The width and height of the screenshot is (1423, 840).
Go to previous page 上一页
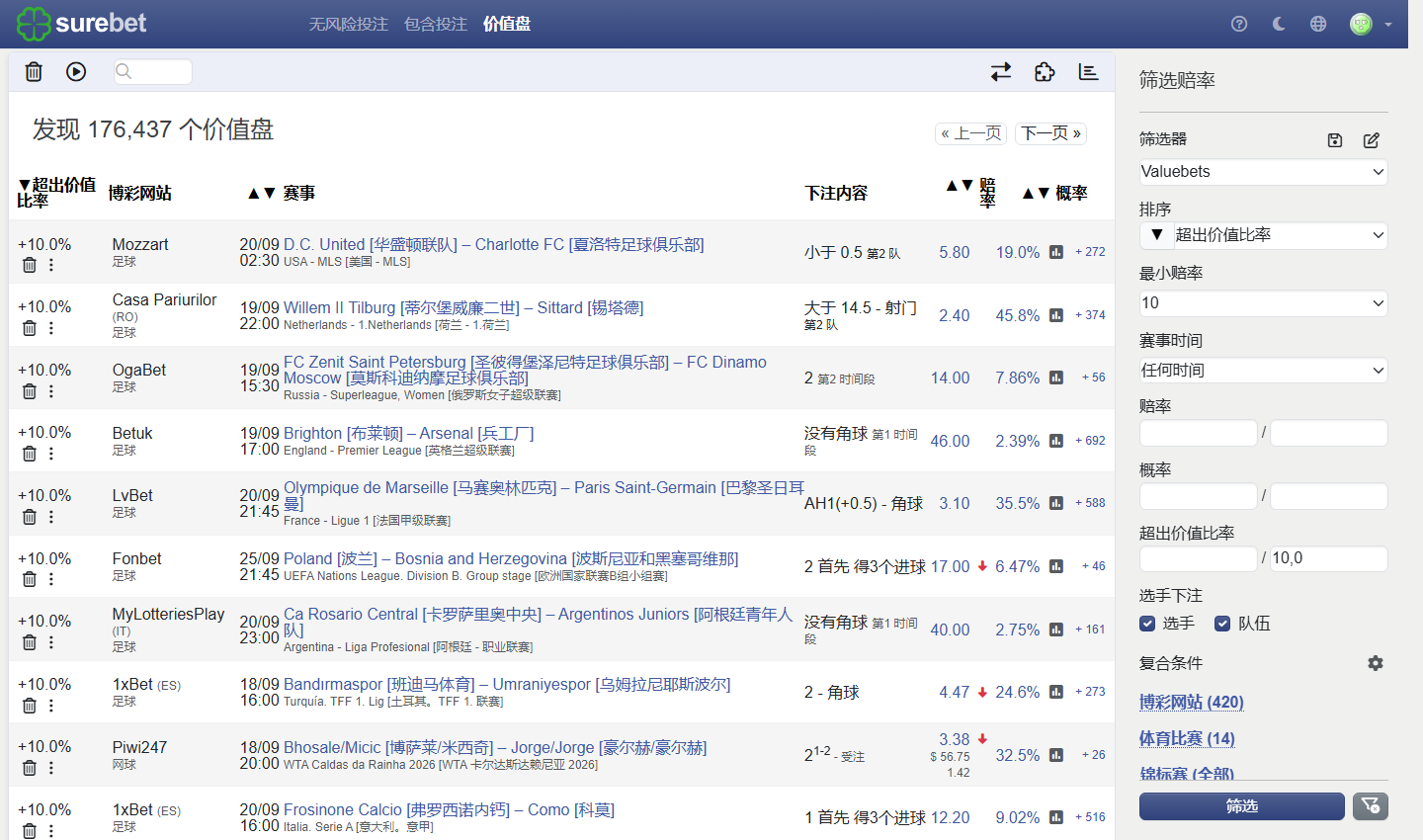[971, 133]
